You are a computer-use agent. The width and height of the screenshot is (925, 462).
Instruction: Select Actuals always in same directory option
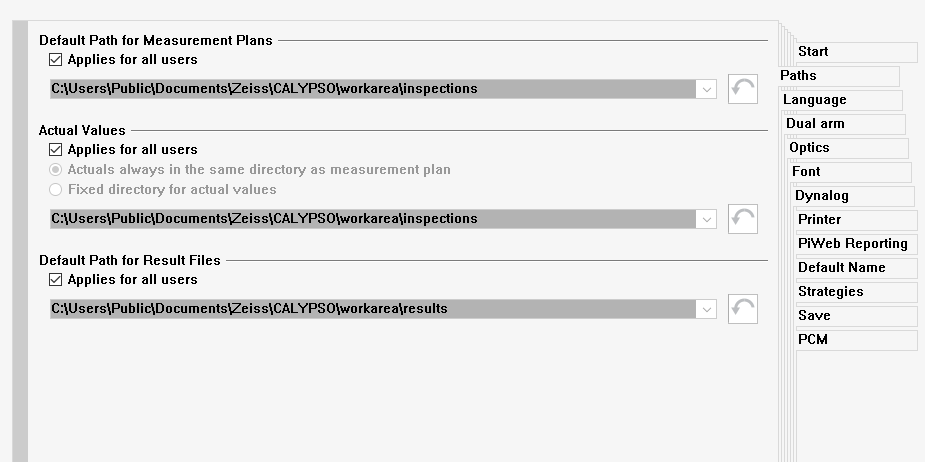pos(56,170)
